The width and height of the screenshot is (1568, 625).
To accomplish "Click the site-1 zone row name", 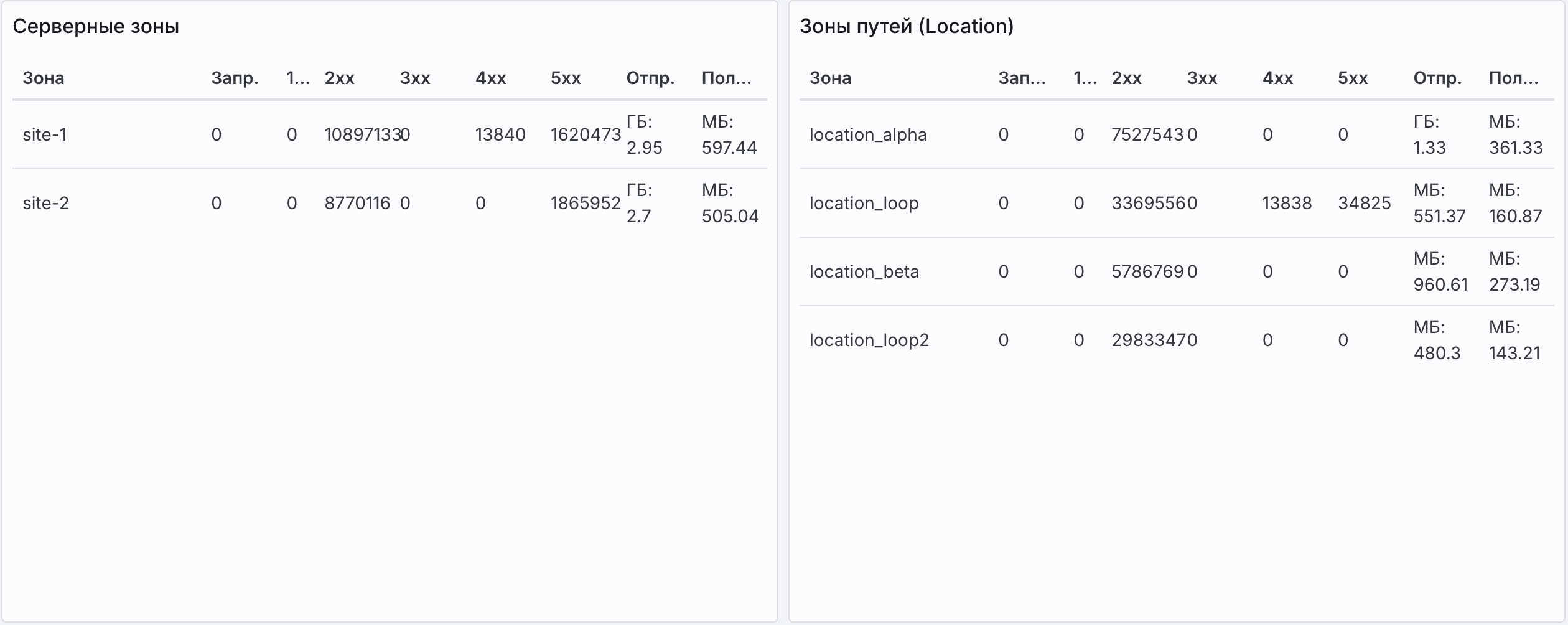I will (x=45, y=134).
